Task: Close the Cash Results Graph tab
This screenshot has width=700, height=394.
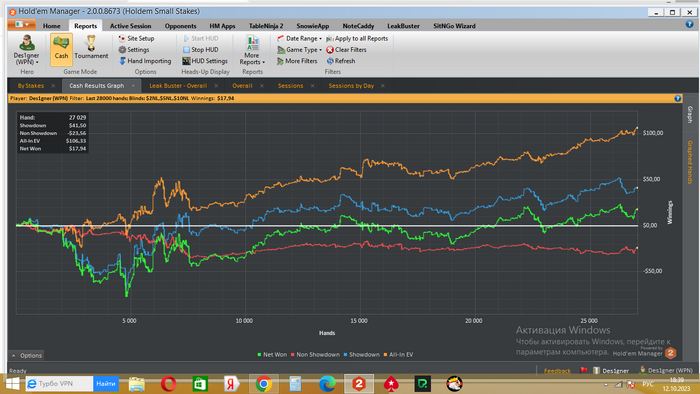Action: click(x=133, y=86)
